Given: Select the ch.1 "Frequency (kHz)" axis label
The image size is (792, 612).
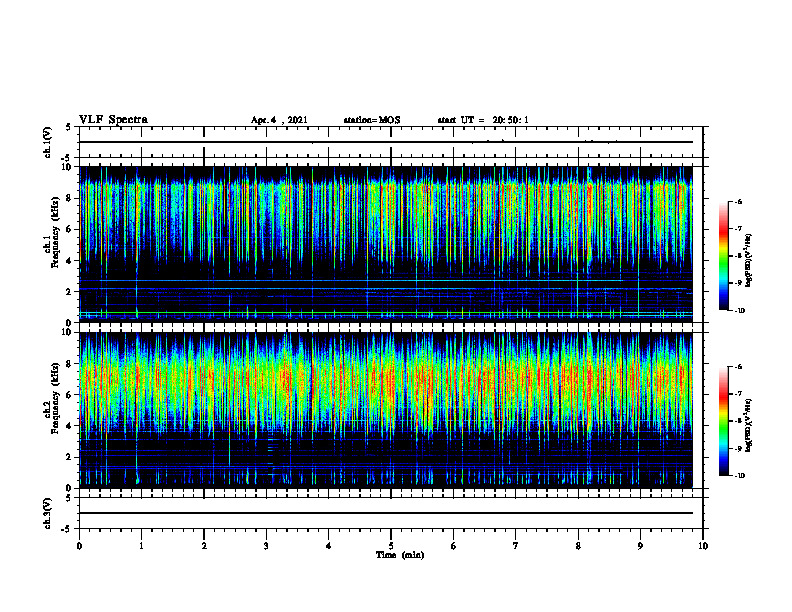Looking at the screenshot, I should pos(55,233).
